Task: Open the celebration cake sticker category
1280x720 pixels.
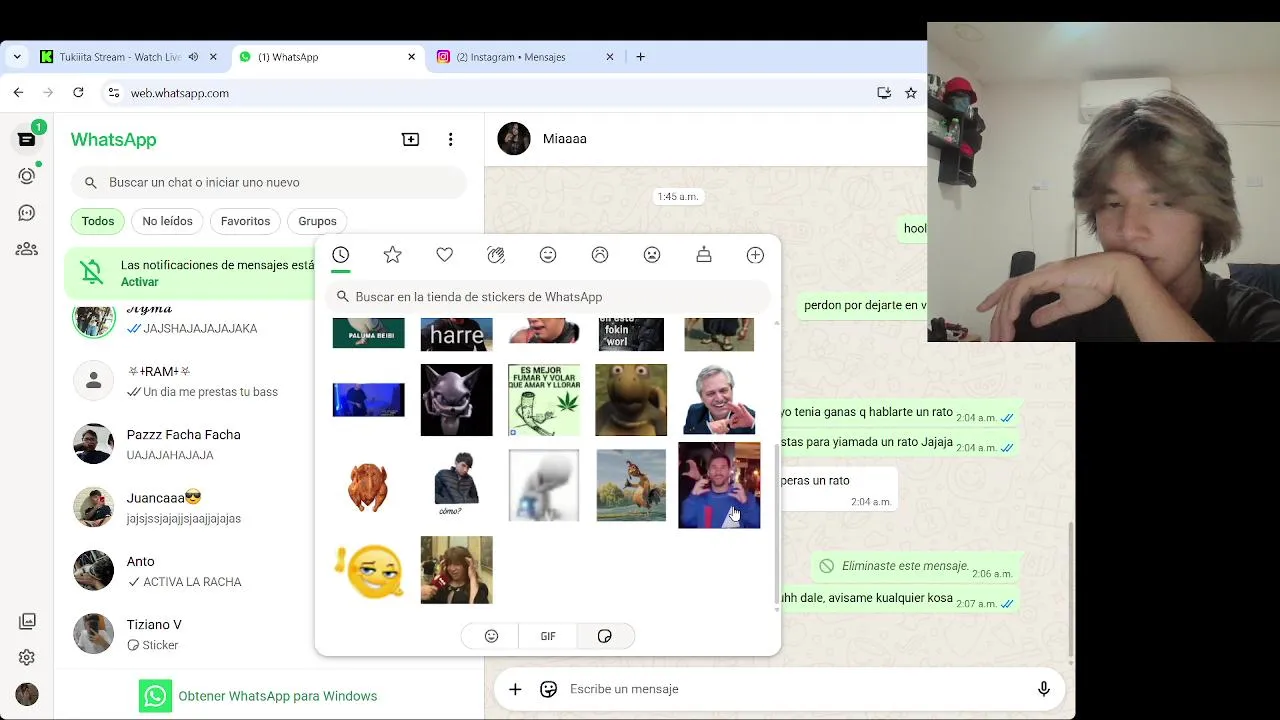Action: (704, 255)
